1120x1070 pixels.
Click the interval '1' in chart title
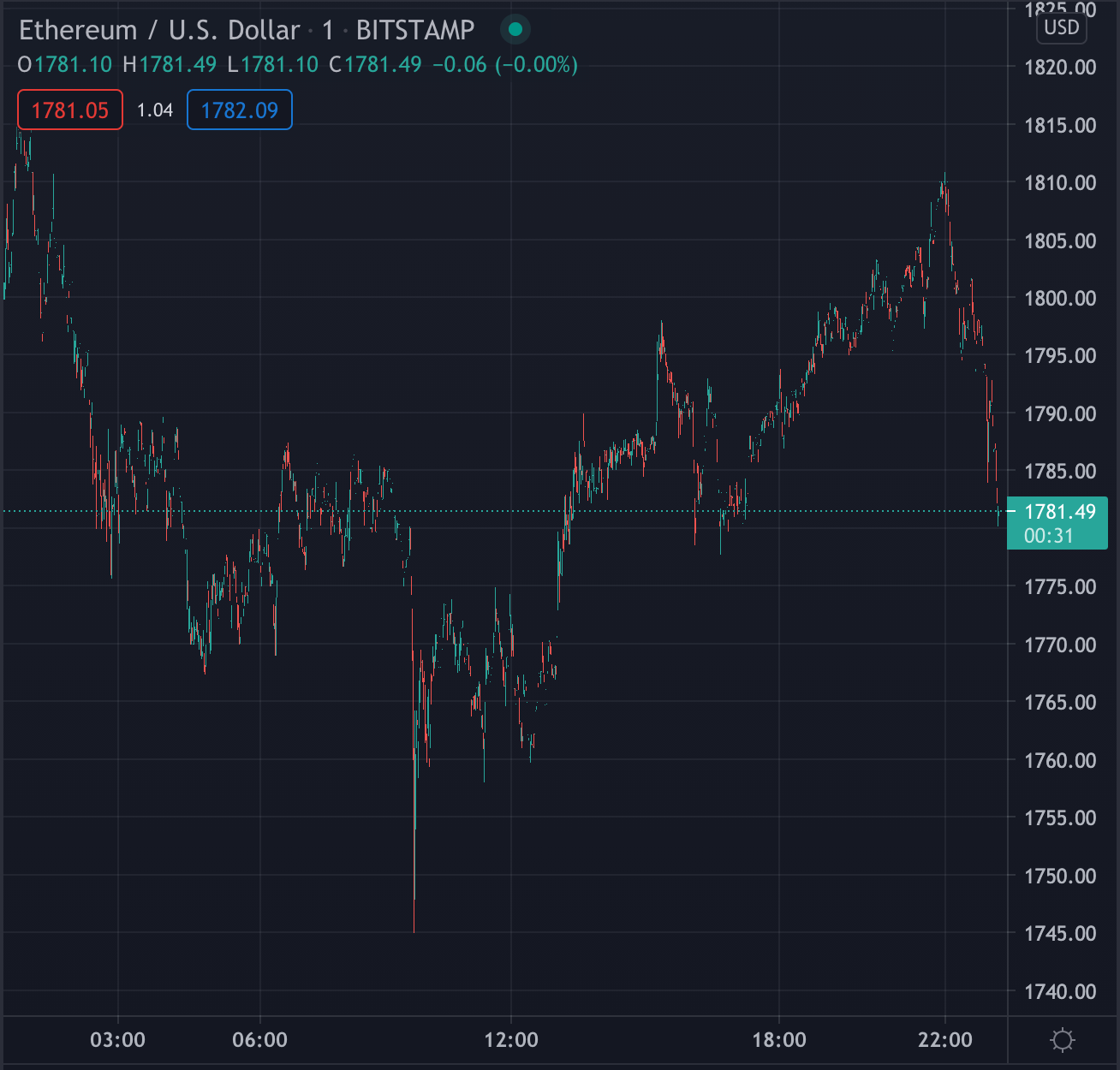coord(328,31)
